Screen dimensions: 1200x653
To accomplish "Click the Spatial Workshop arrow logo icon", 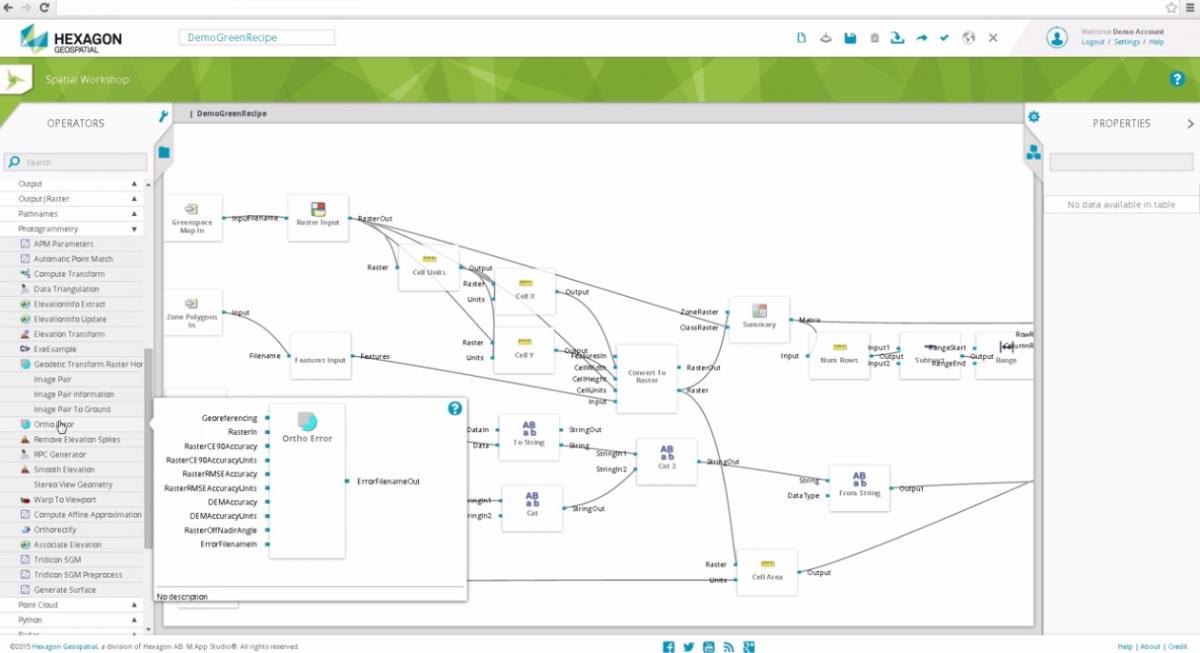I will tap(16, 80).
